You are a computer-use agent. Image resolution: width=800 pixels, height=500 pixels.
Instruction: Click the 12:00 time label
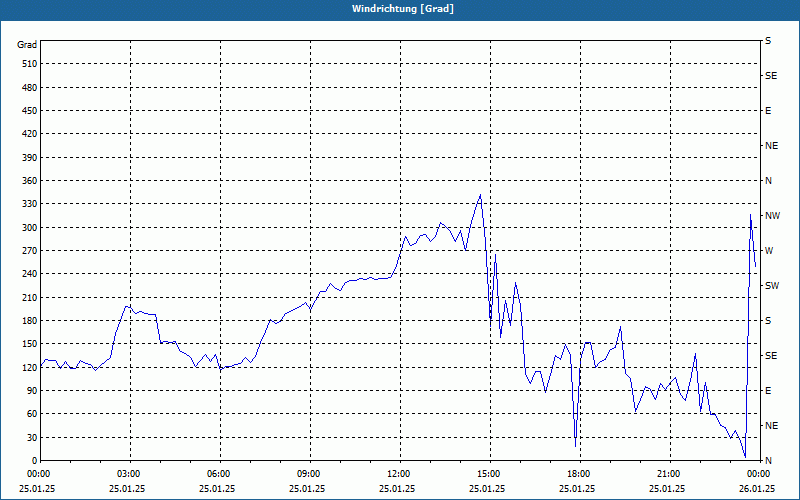(399, 474)
